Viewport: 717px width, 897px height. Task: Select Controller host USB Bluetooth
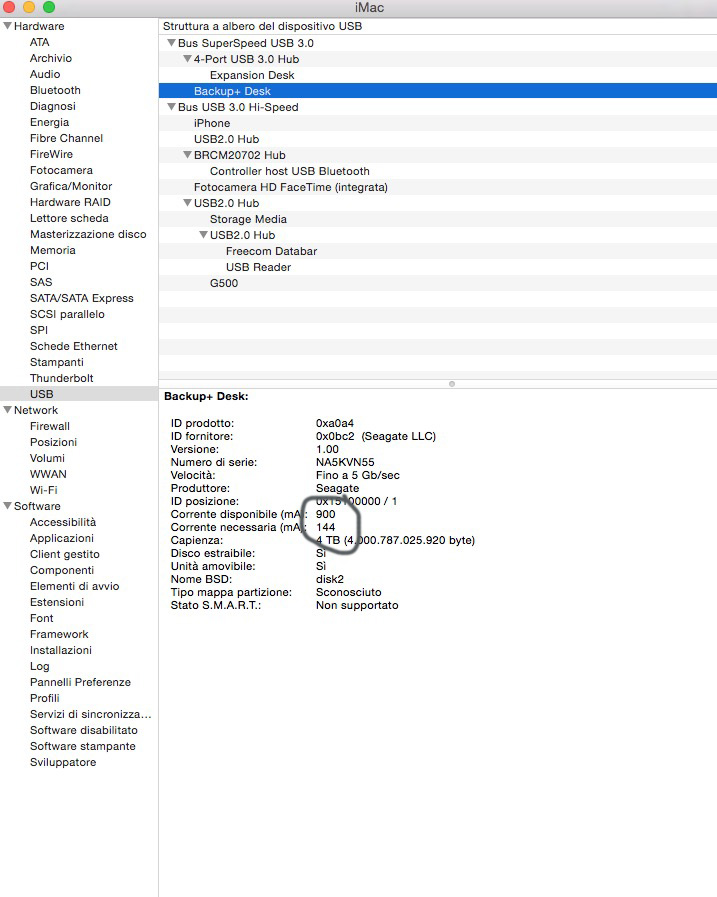coord(290,172)
